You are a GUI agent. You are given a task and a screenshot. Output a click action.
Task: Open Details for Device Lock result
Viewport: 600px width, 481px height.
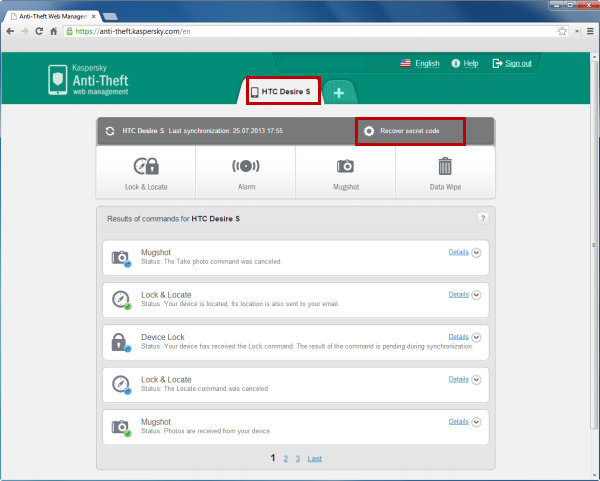458,337
